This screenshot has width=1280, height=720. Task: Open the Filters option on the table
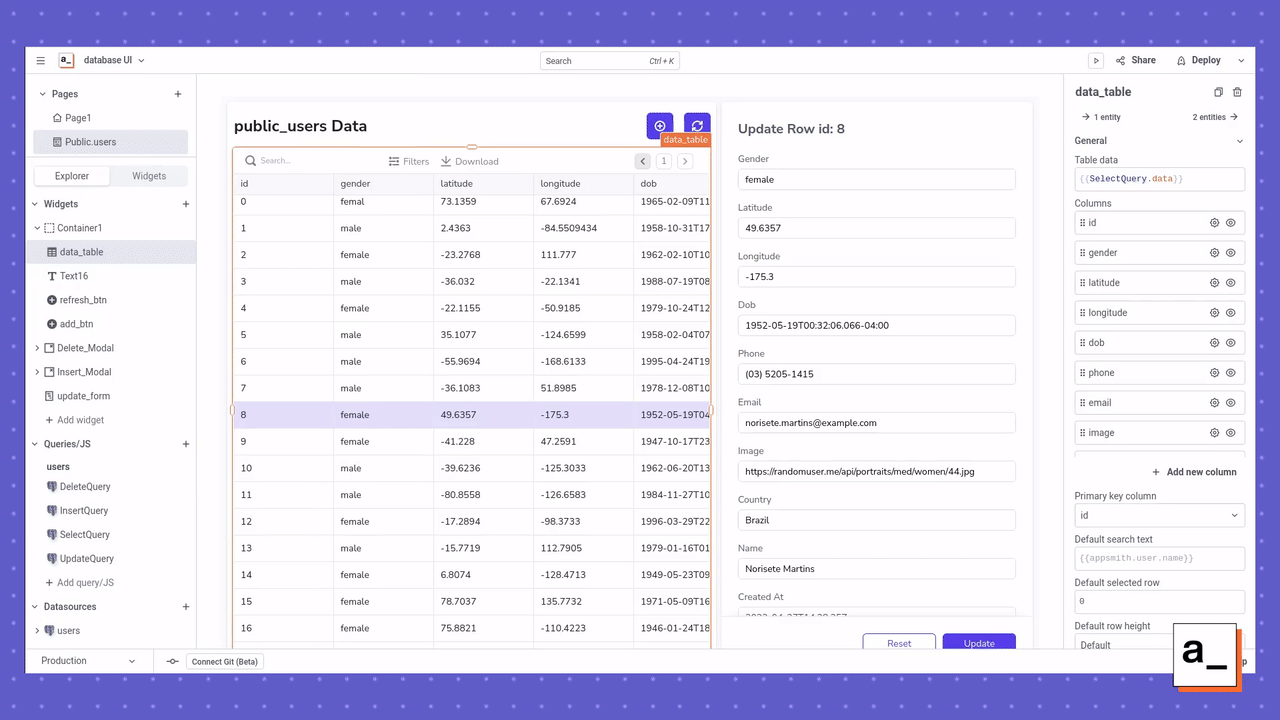(409, 161)
